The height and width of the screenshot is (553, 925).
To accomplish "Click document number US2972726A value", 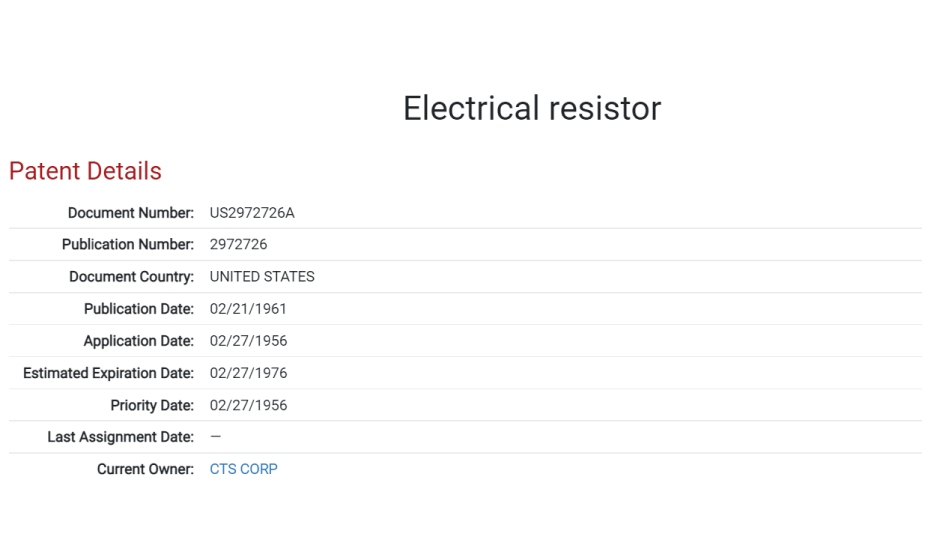I will coord(252,213).
